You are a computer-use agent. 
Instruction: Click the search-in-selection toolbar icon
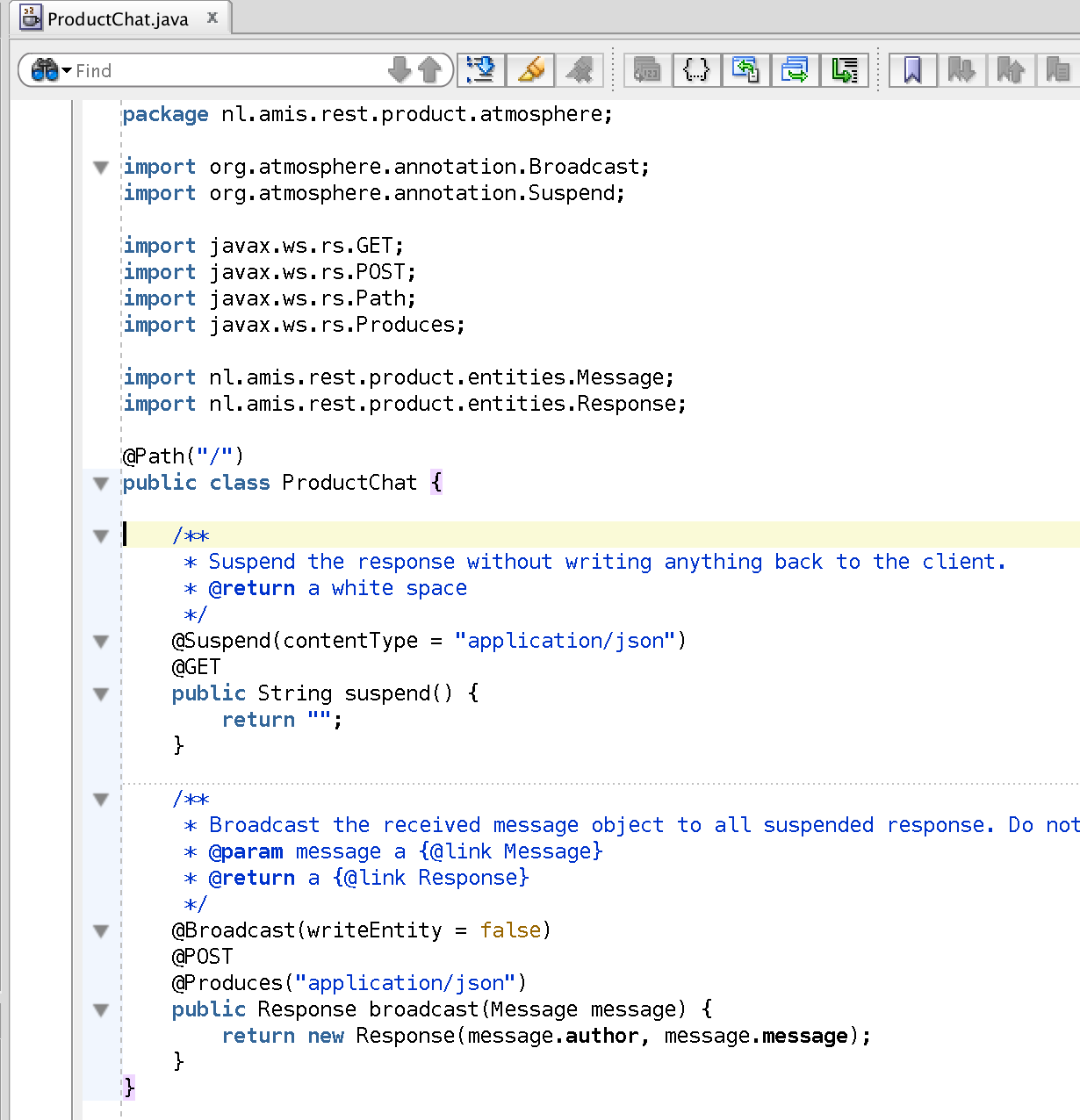click(x=481, y=70)
